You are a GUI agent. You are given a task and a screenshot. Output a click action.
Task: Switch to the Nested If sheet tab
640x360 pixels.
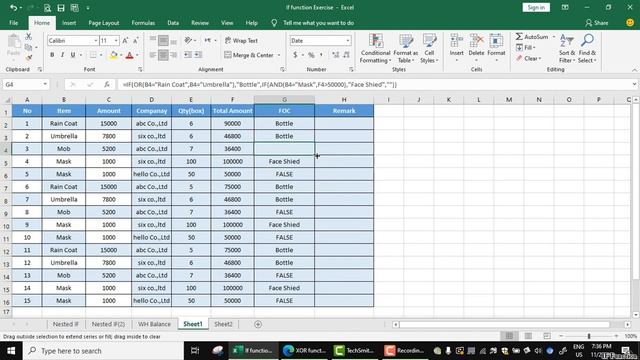tap(65, 324)
